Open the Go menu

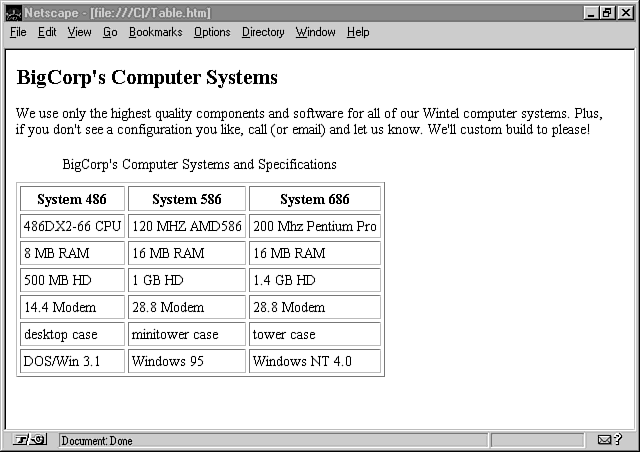pos(110,32)
